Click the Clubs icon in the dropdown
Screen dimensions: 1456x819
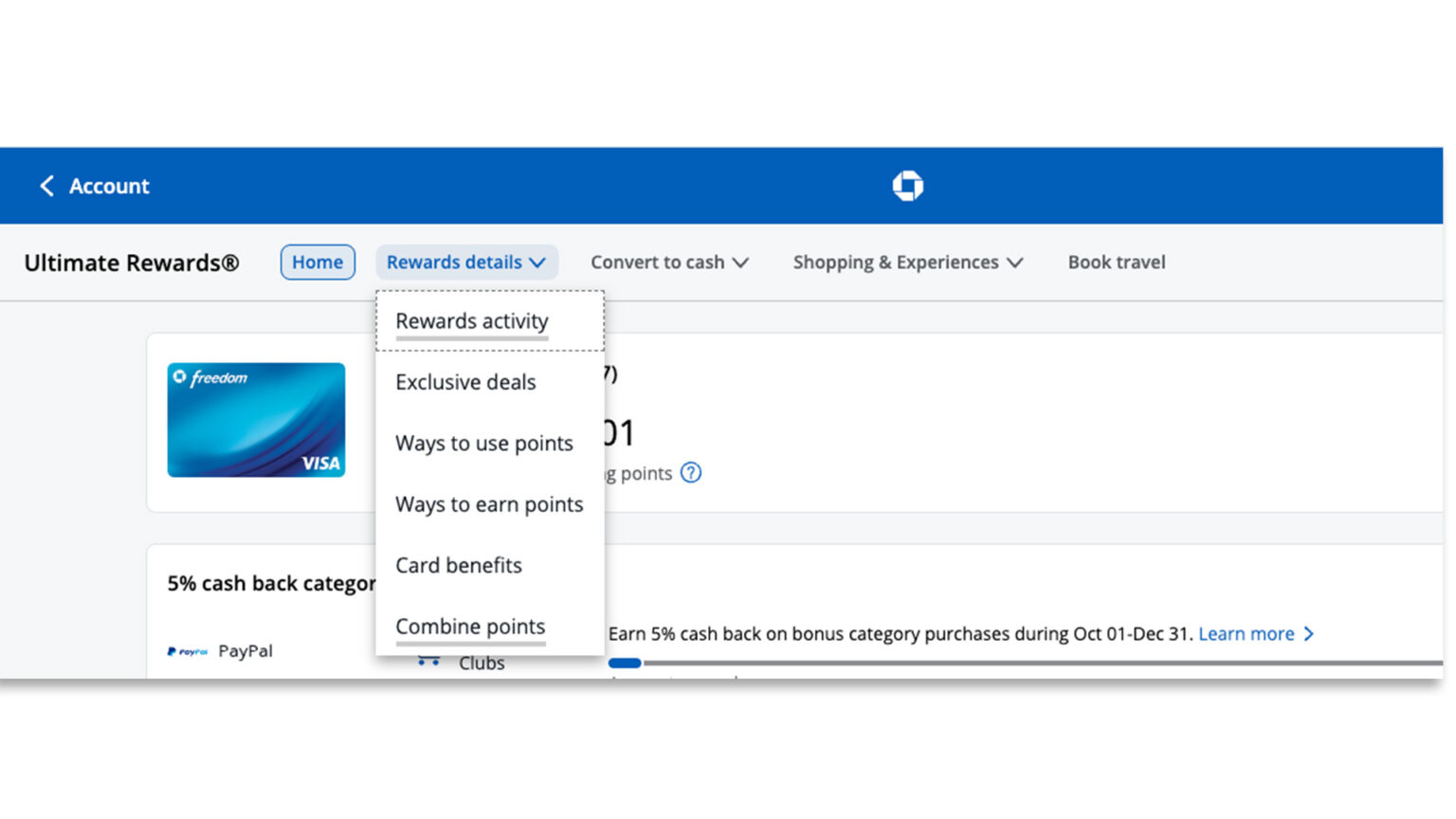429,662
